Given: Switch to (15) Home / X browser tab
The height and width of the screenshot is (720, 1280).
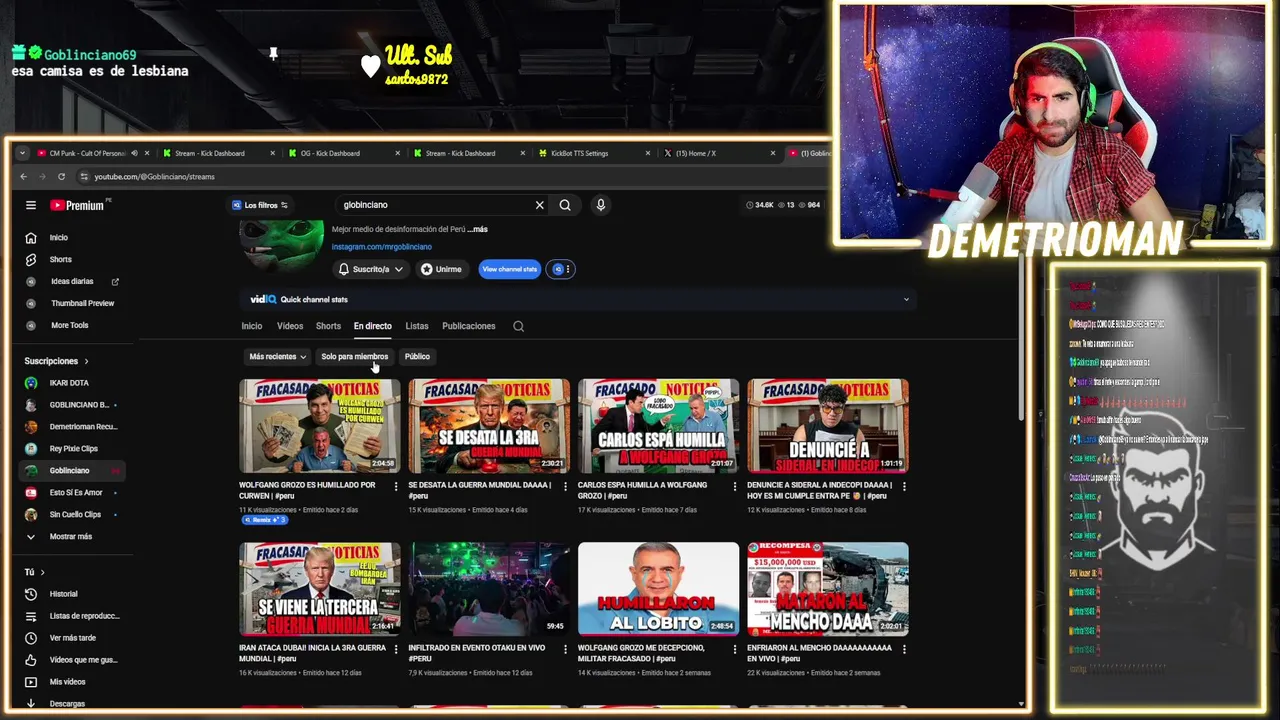Looking at the screenshot, I should (718, 153).
